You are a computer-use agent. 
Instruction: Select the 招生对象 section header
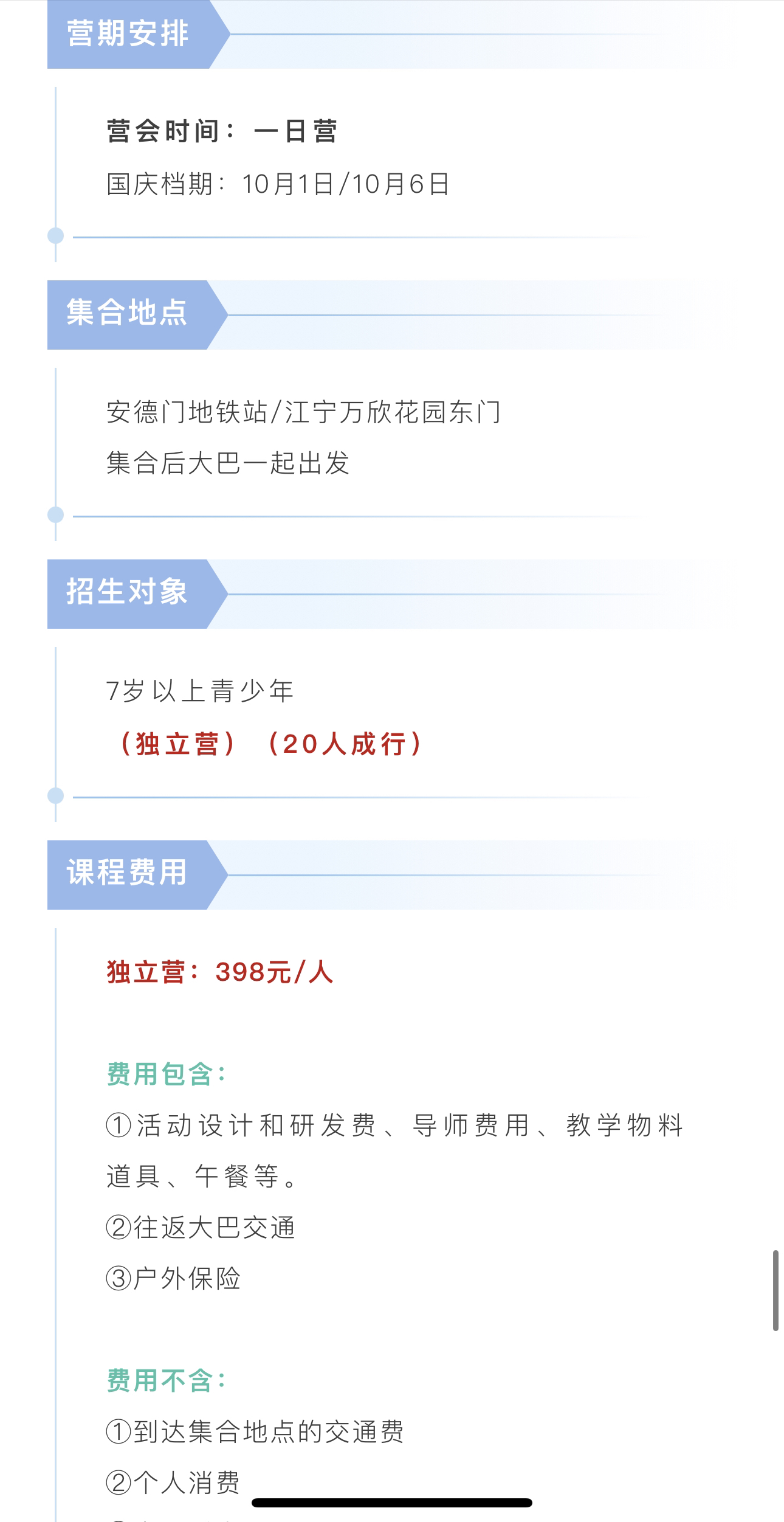[127, 592]
